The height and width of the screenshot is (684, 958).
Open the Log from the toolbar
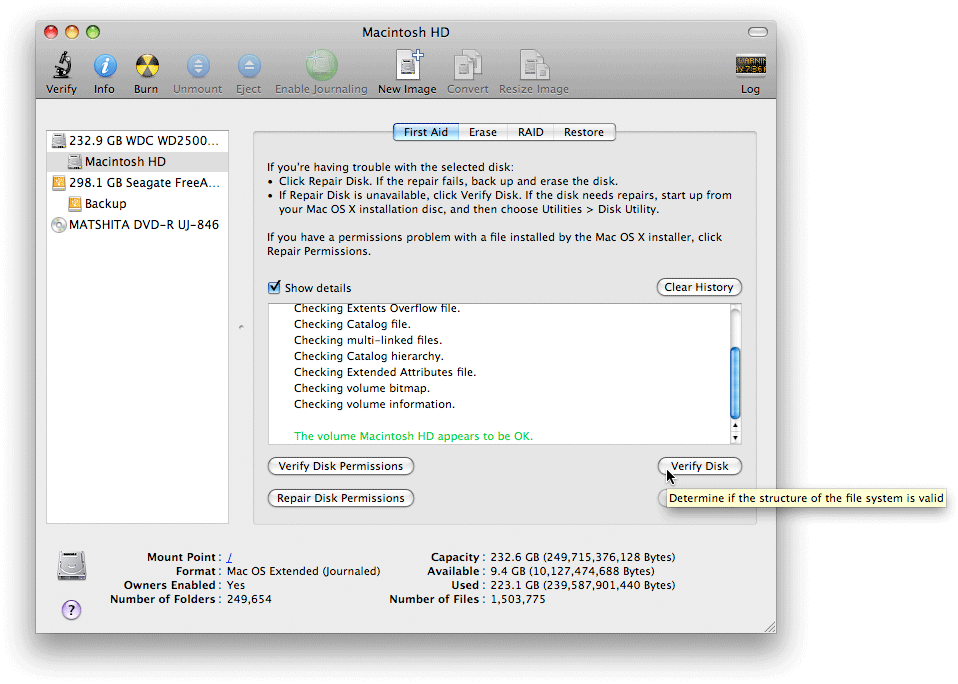click(750, 67)
